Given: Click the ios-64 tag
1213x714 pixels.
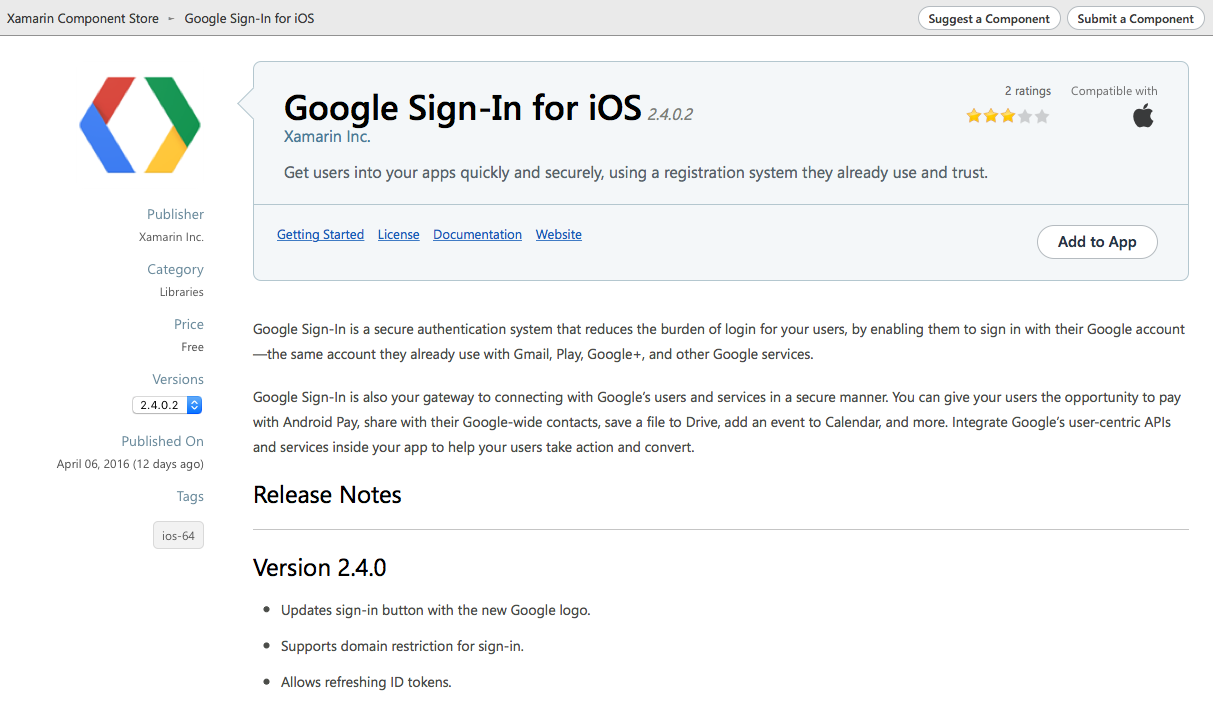Looking at the screenshot, I should 178,535.
